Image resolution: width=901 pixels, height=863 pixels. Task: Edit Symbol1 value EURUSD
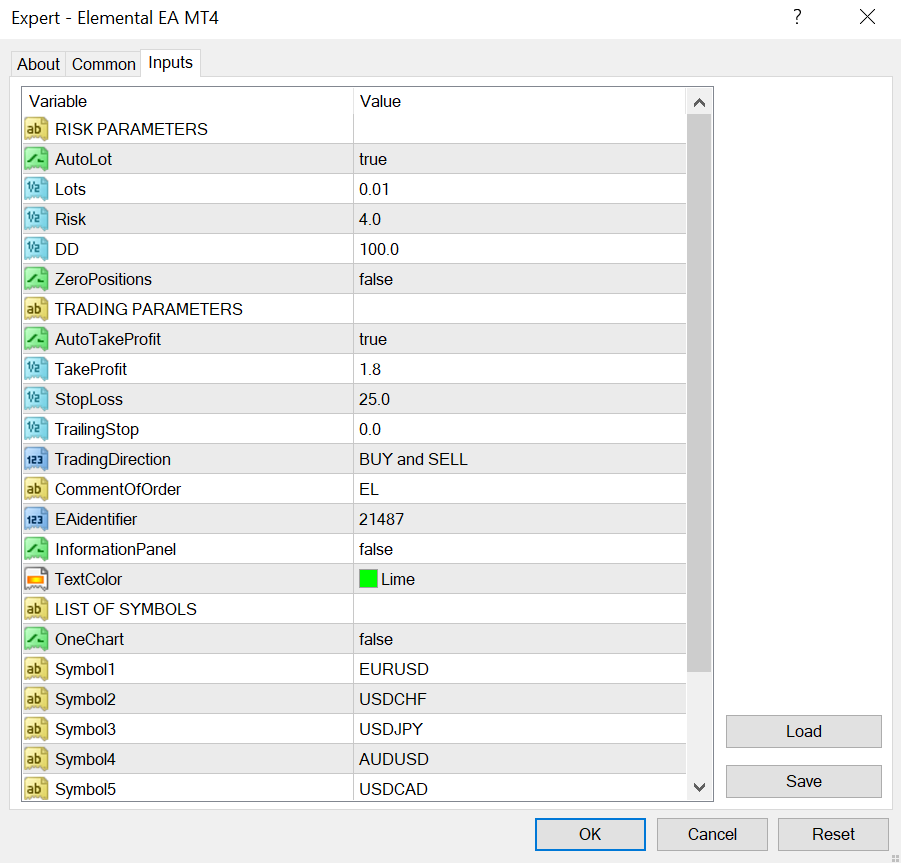pos(519,669)
